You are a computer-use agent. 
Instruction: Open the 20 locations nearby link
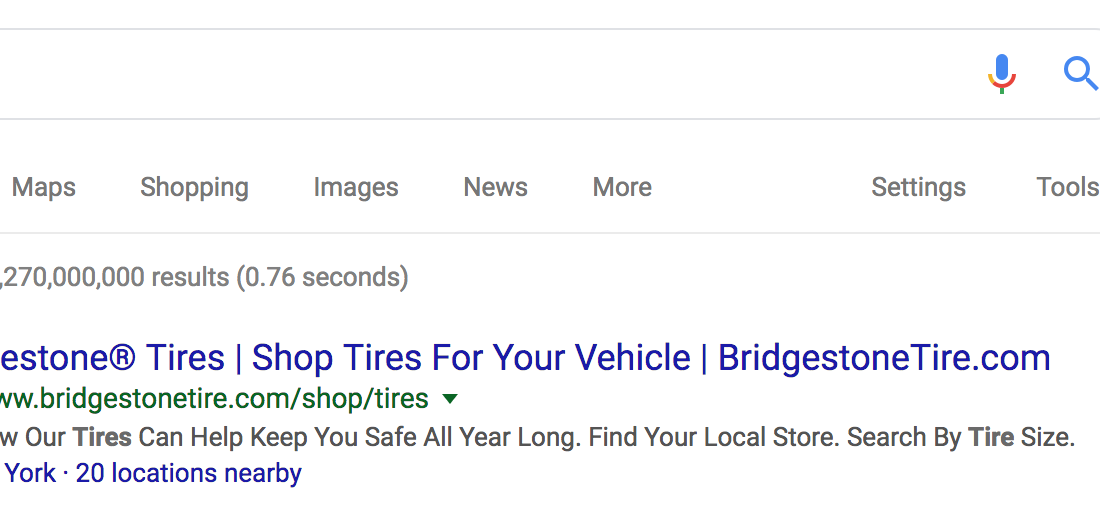(x=189, y=474)
